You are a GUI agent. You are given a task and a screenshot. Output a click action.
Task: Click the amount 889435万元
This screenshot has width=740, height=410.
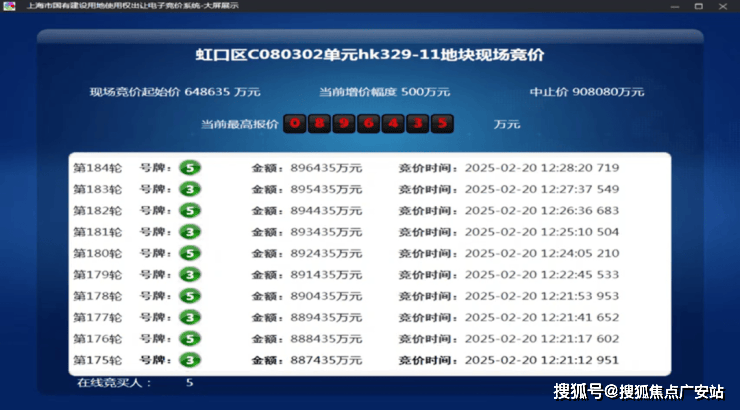tap(326, 318)
